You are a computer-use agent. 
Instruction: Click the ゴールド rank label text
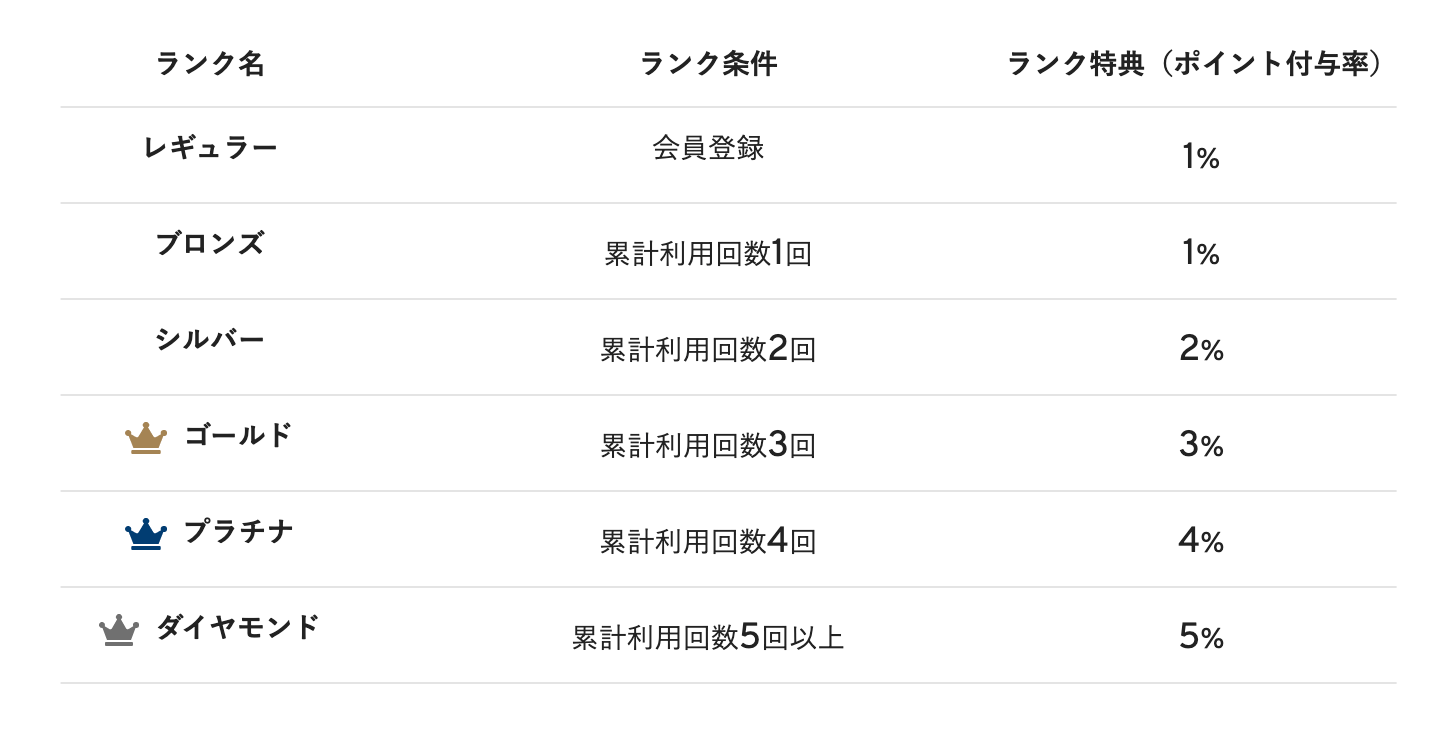coord(238,436)
